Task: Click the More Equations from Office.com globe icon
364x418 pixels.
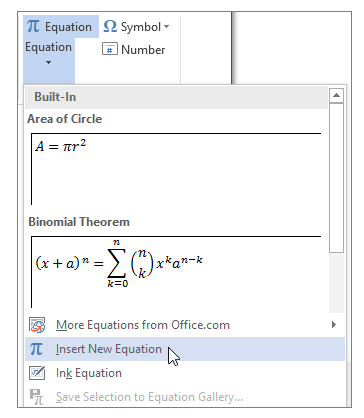Action: [x=37, y=325]
